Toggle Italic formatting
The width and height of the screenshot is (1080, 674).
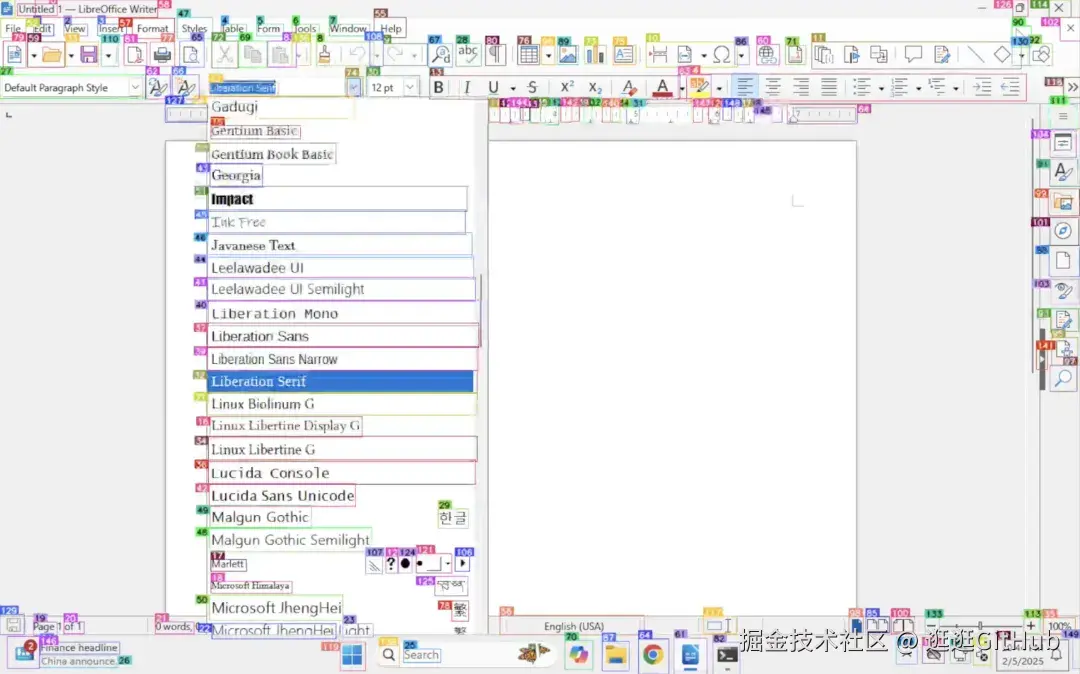pos(467,87)
